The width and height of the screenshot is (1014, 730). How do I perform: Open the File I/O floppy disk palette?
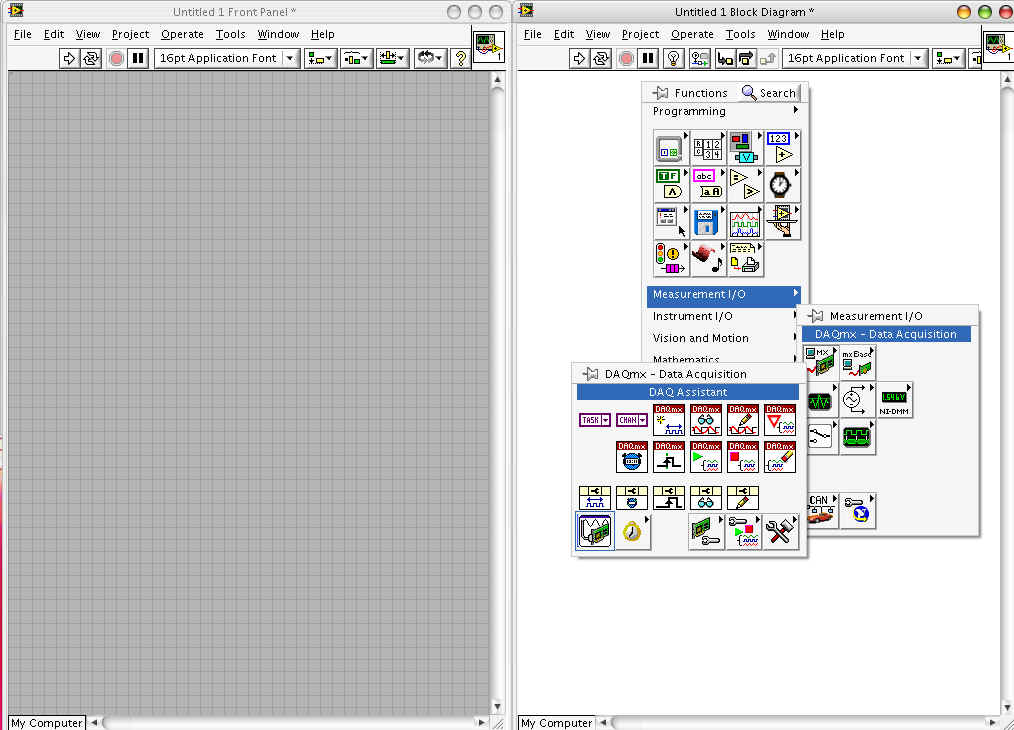pyautogui.click(x=706, y=222)
